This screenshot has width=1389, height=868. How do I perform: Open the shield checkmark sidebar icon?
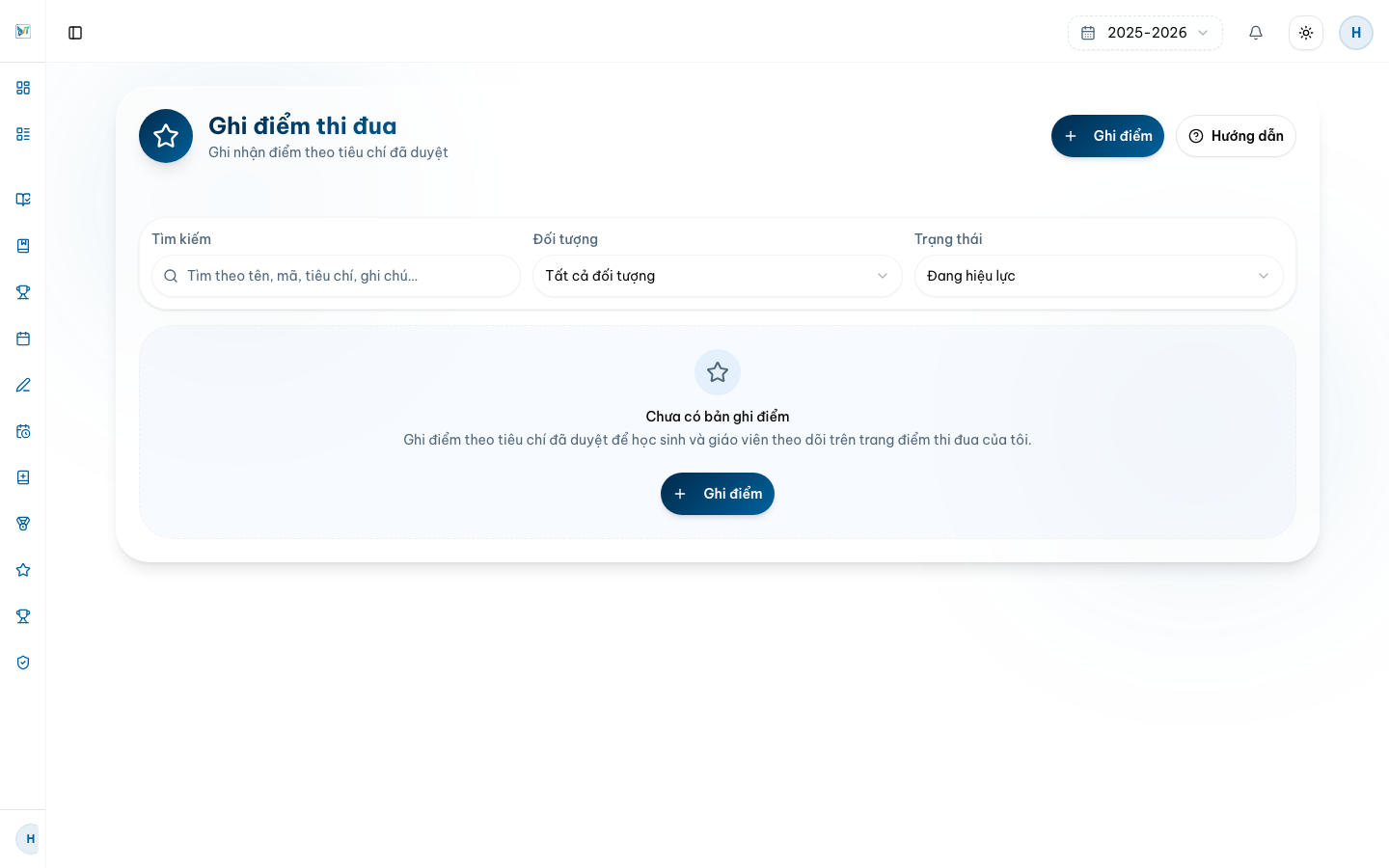point(23,663)
